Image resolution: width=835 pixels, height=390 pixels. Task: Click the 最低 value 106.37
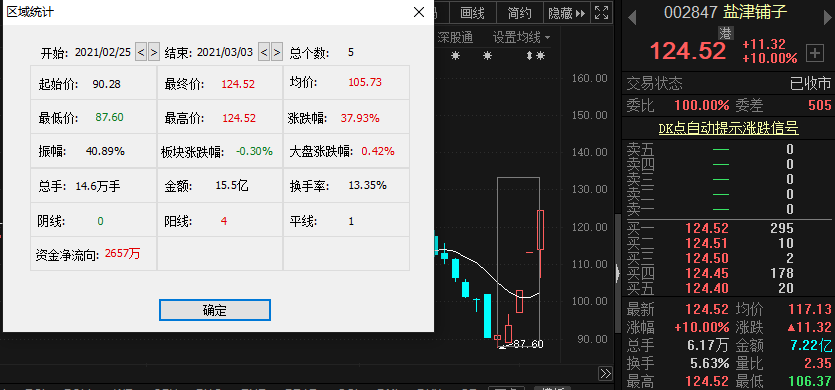[811, 381]
